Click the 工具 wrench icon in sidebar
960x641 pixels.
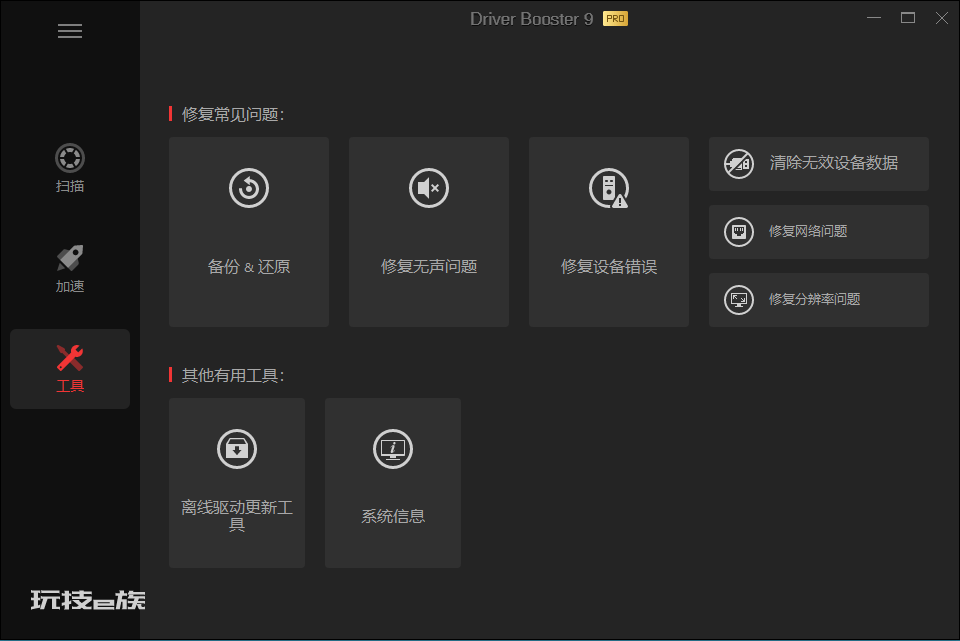70,358
